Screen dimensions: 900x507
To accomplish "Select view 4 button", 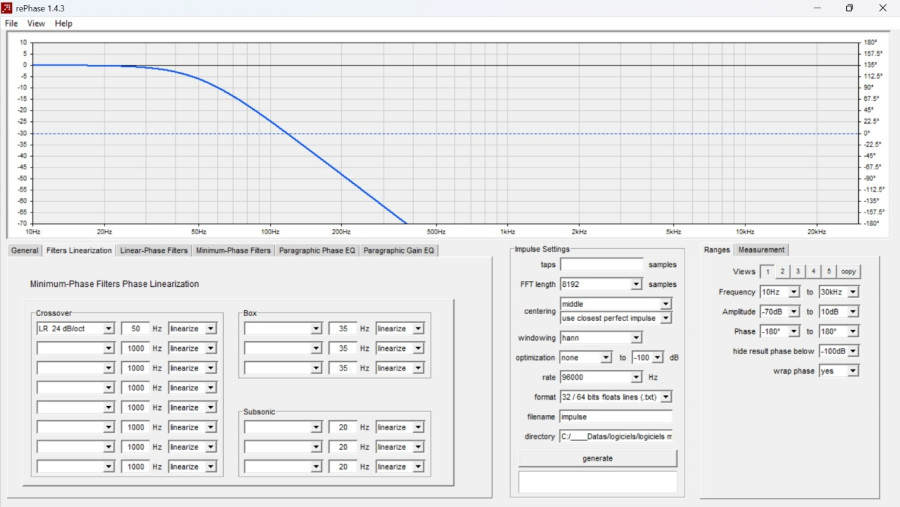I will 813,272.
